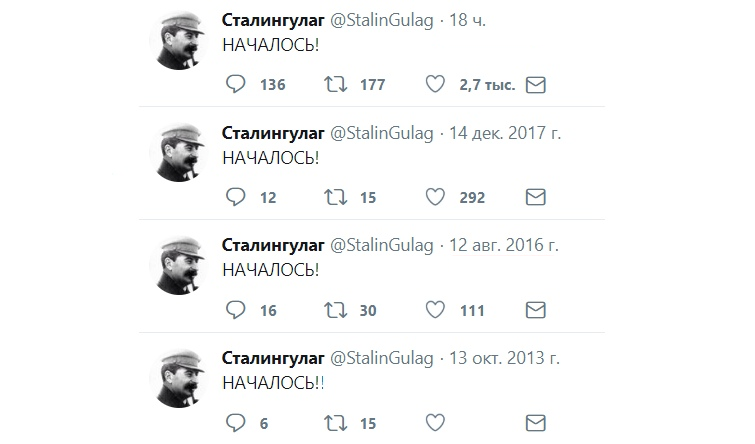
Task: Message icon on 12 авг. 2016 tweet
Action: pyautogui.click(x=535, y=310)
